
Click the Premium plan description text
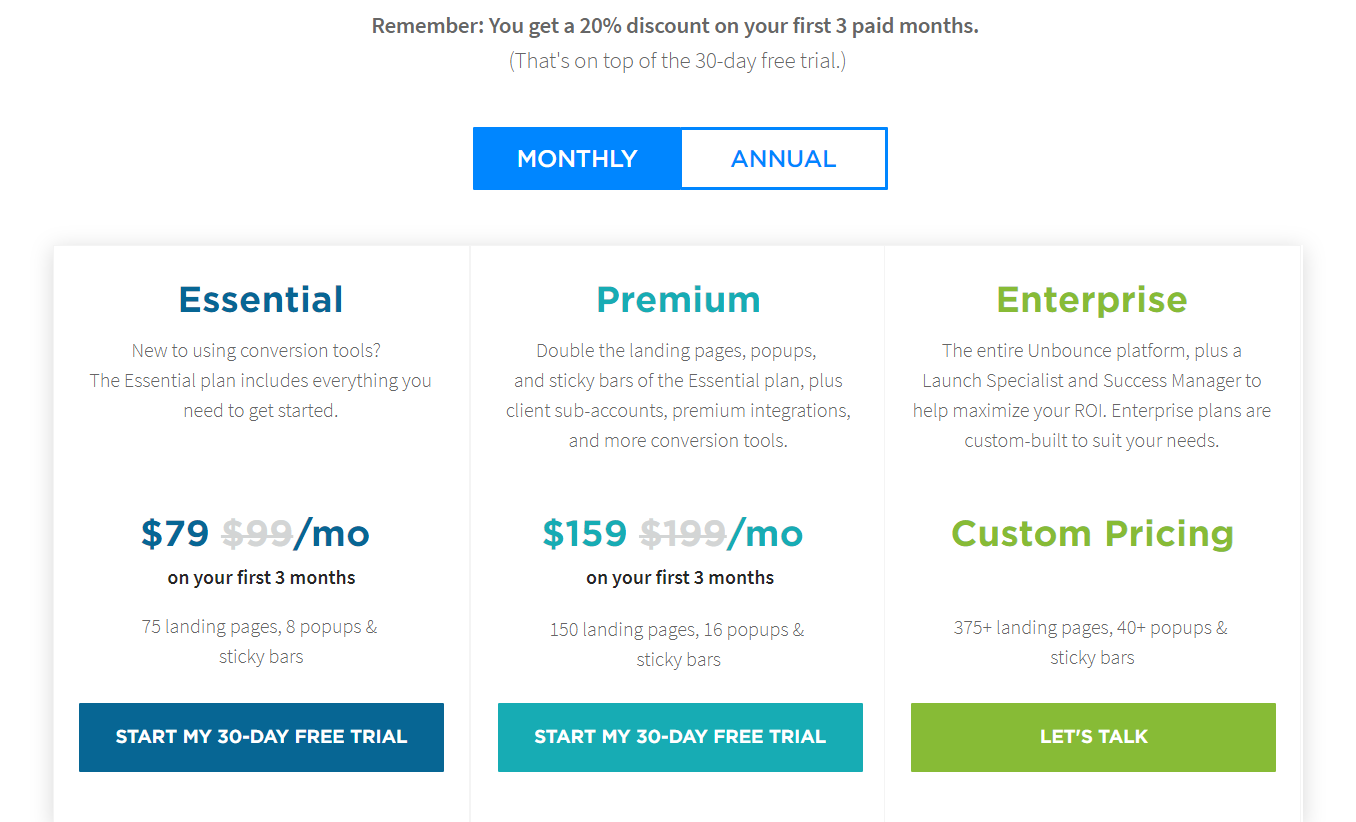(x=679, y=395)
